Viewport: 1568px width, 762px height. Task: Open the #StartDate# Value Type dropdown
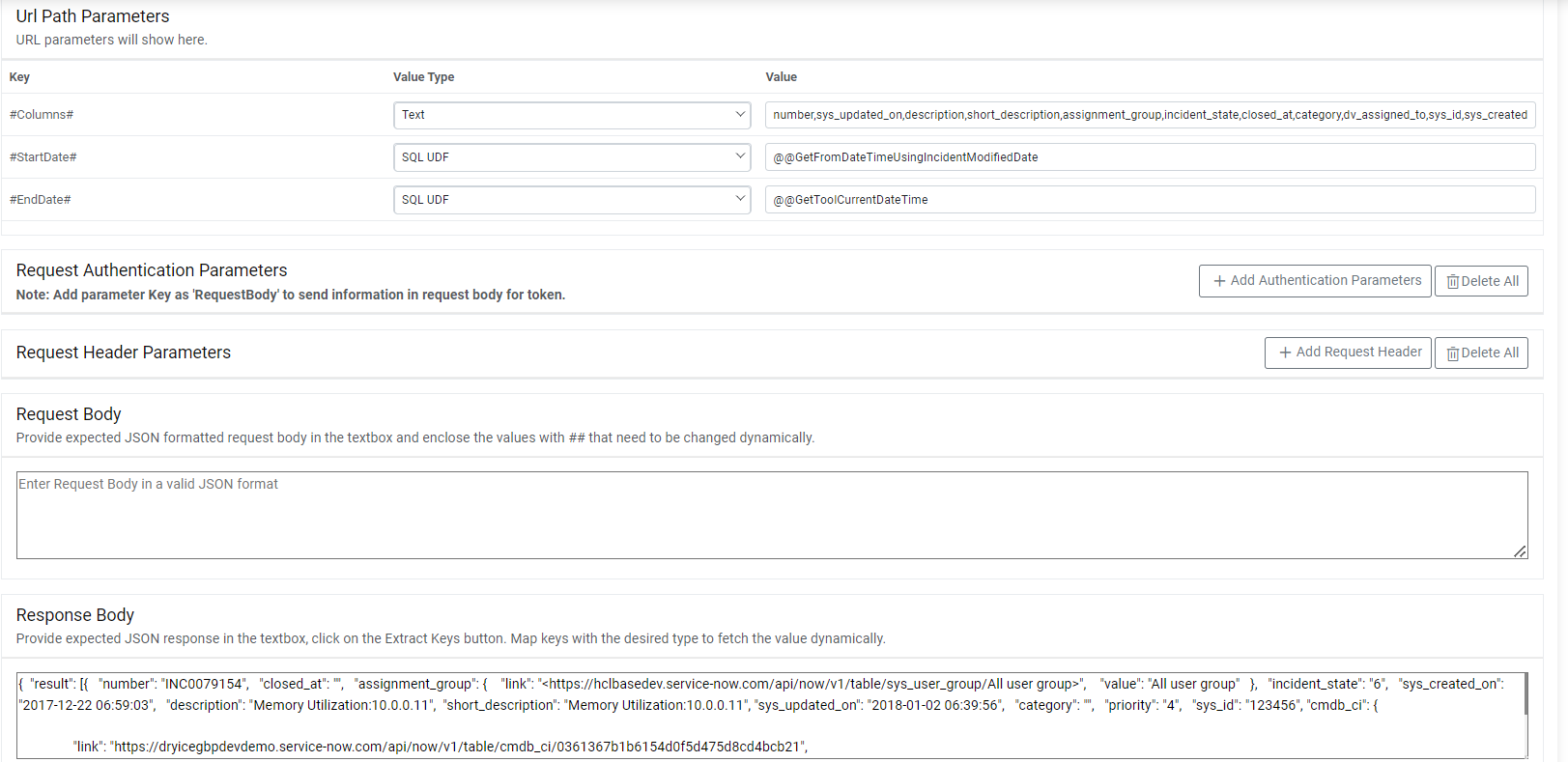[x=572, y=157]
